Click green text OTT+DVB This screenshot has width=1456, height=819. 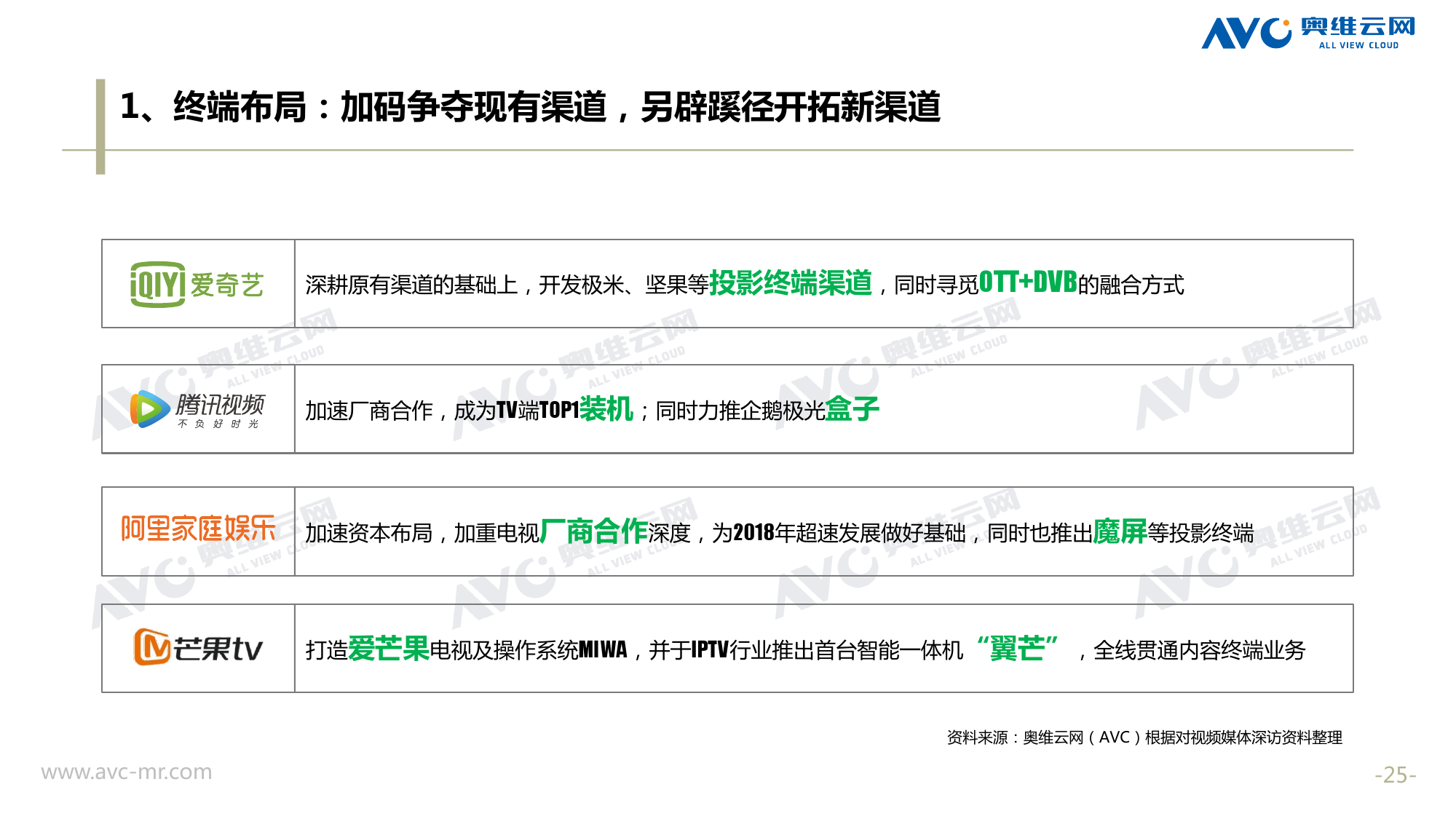click(1027, 282)
